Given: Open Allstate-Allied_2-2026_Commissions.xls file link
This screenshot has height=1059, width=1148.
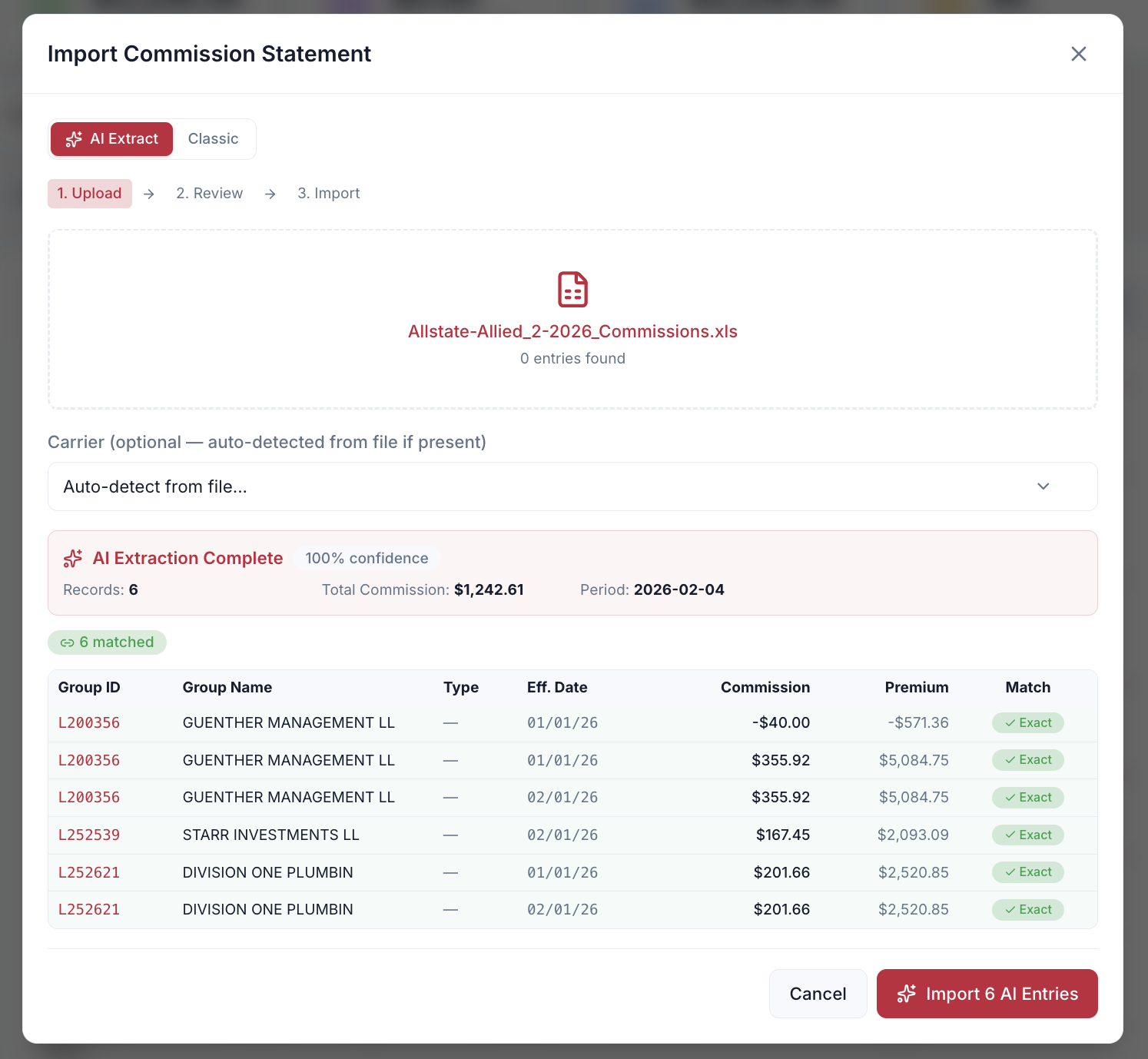Looking at the screenshot, I should click(572, 331).
